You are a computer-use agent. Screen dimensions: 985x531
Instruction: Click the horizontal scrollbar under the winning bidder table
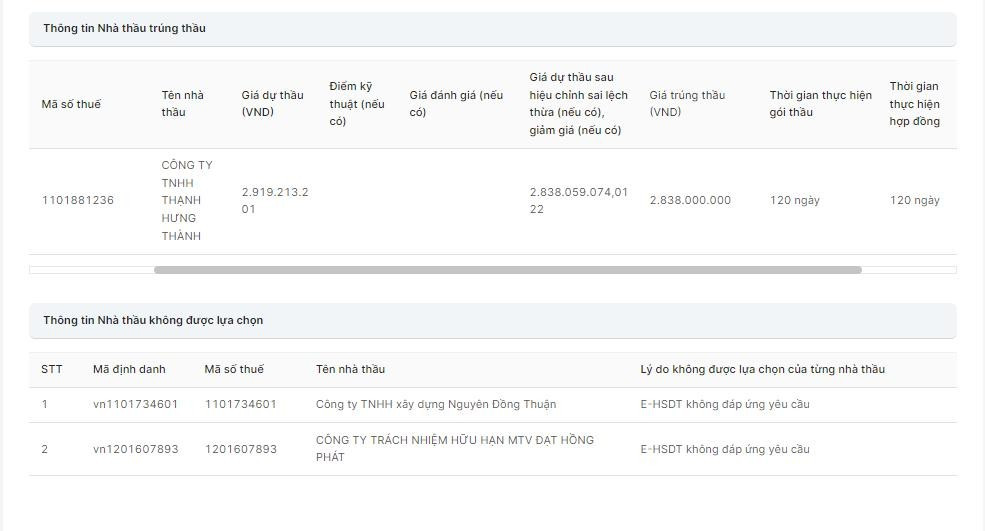(x=507, y=270)
